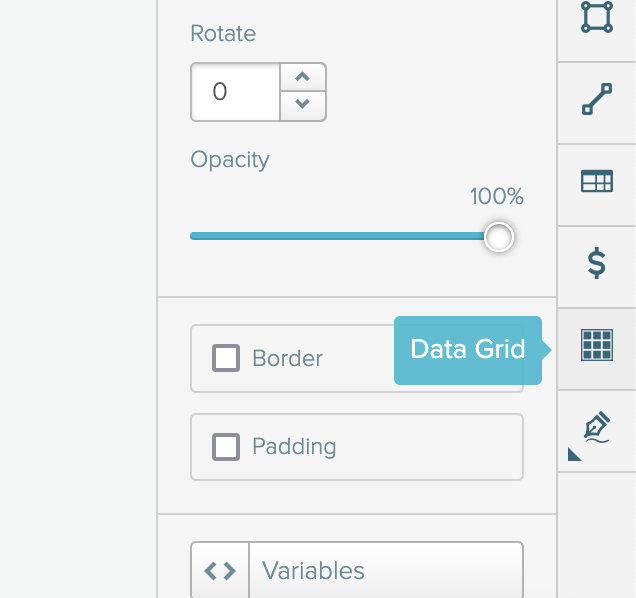Increase Rotate value with up arrow

pos(303,78)
